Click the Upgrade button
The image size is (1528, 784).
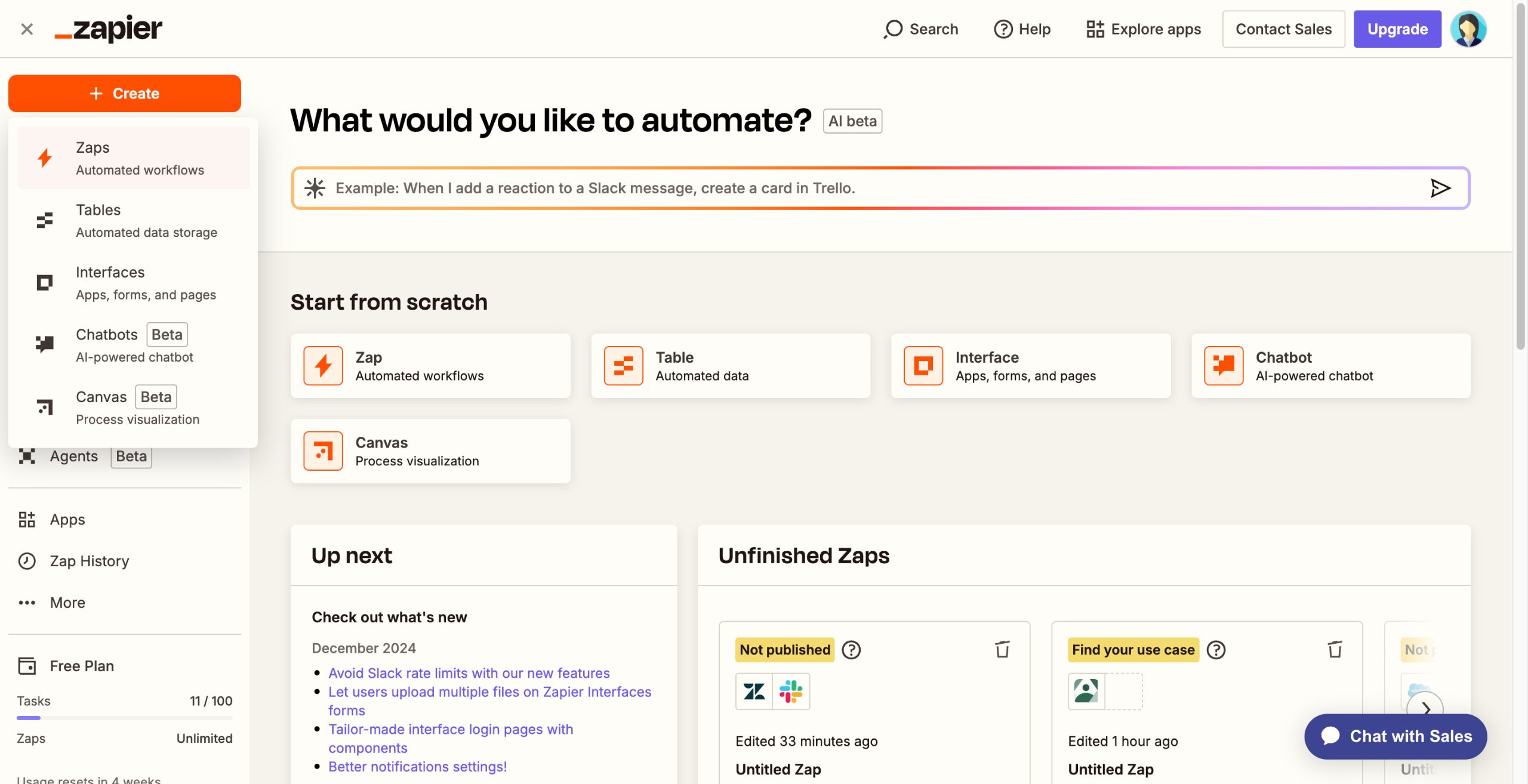1397,29
